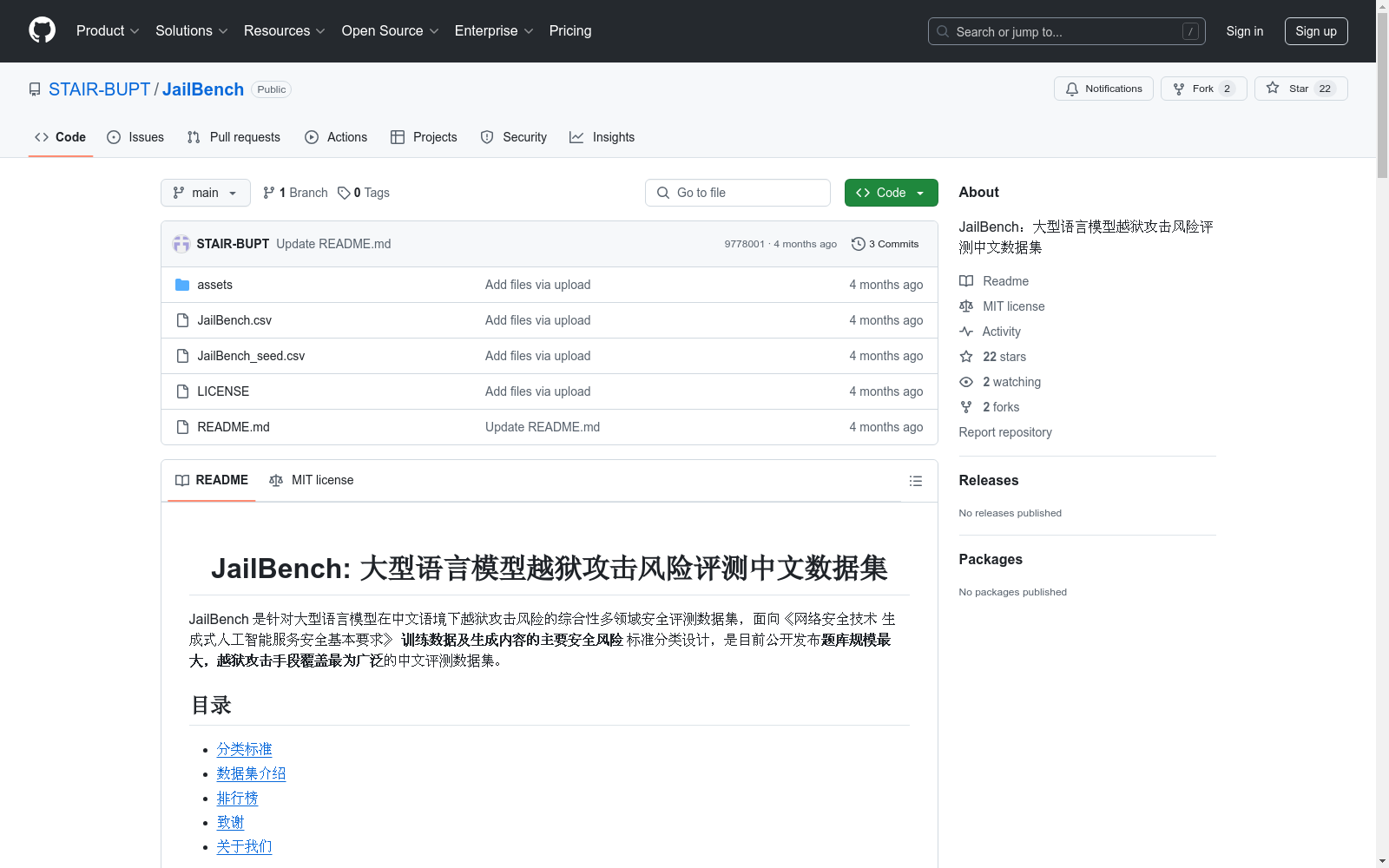Select the MIT license tab in file viewer

coord(312,480)
